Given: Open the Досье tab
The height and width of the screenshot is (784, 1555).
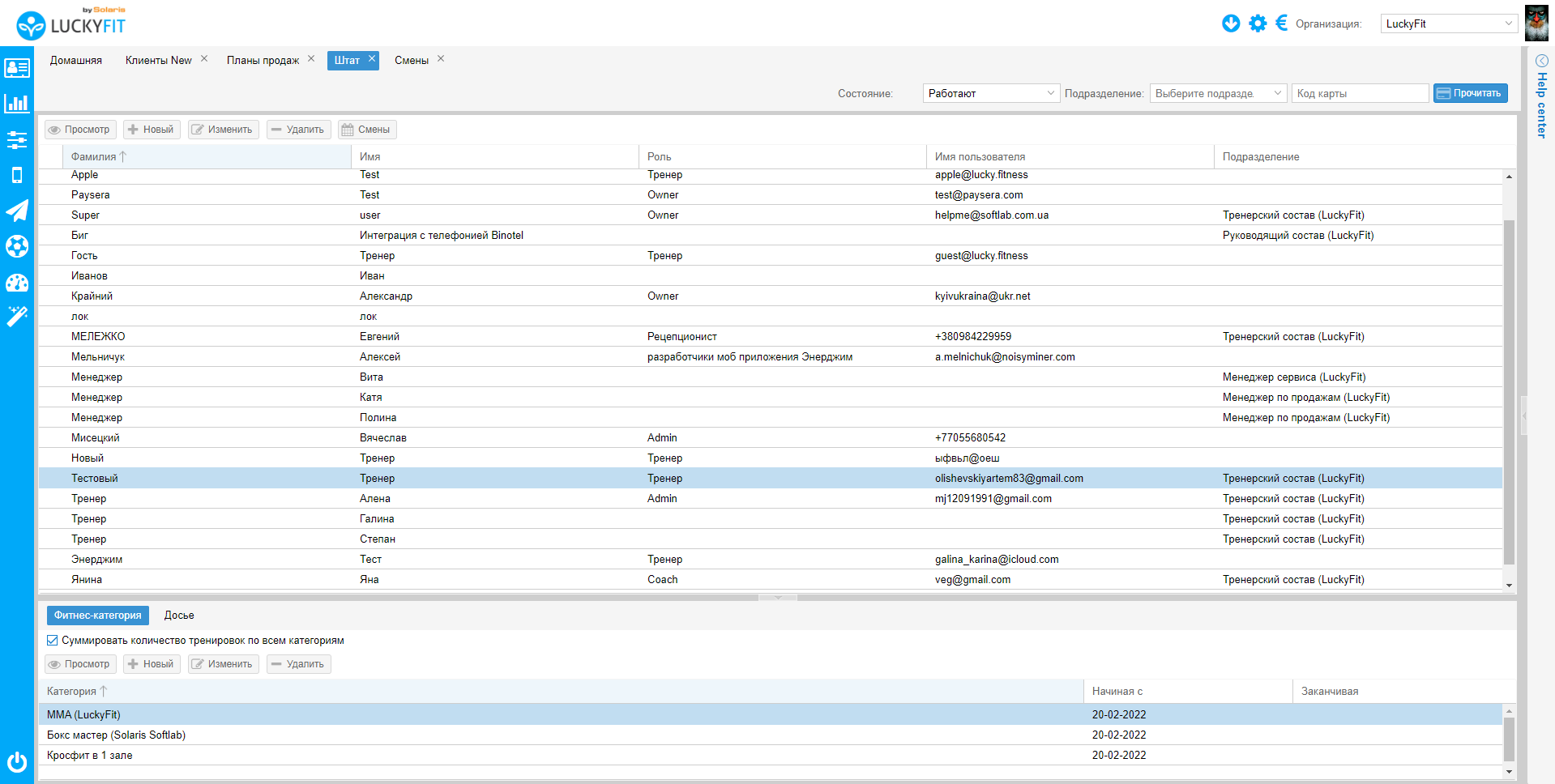Looking at the screenshot, I should click(x=179, y=616).
